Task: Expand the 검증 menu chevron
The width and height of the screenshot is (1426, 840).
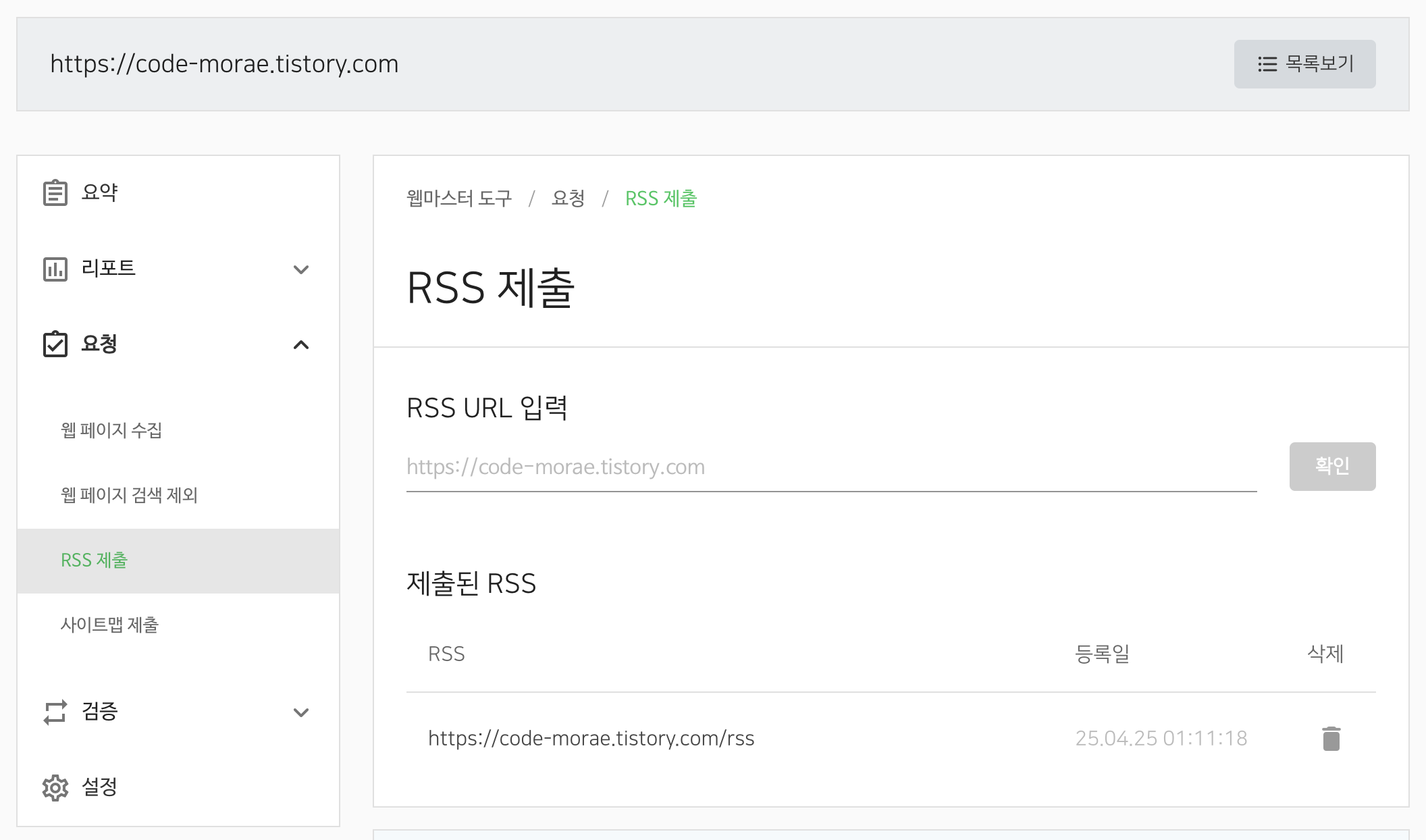Action: tap(301, 712)
